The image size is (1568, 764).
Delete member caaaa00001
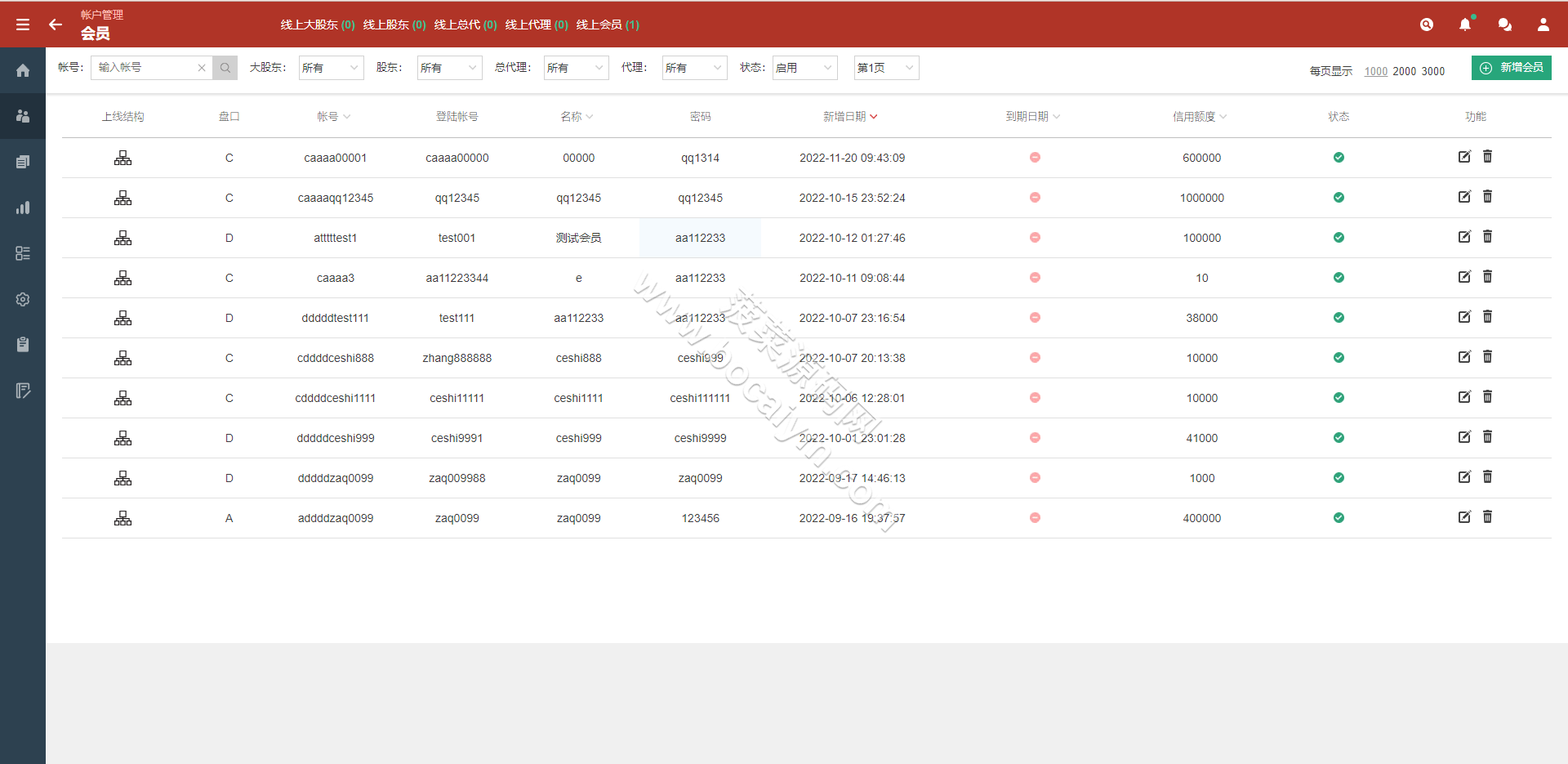pyautogui.click(x=1487, y=156)
